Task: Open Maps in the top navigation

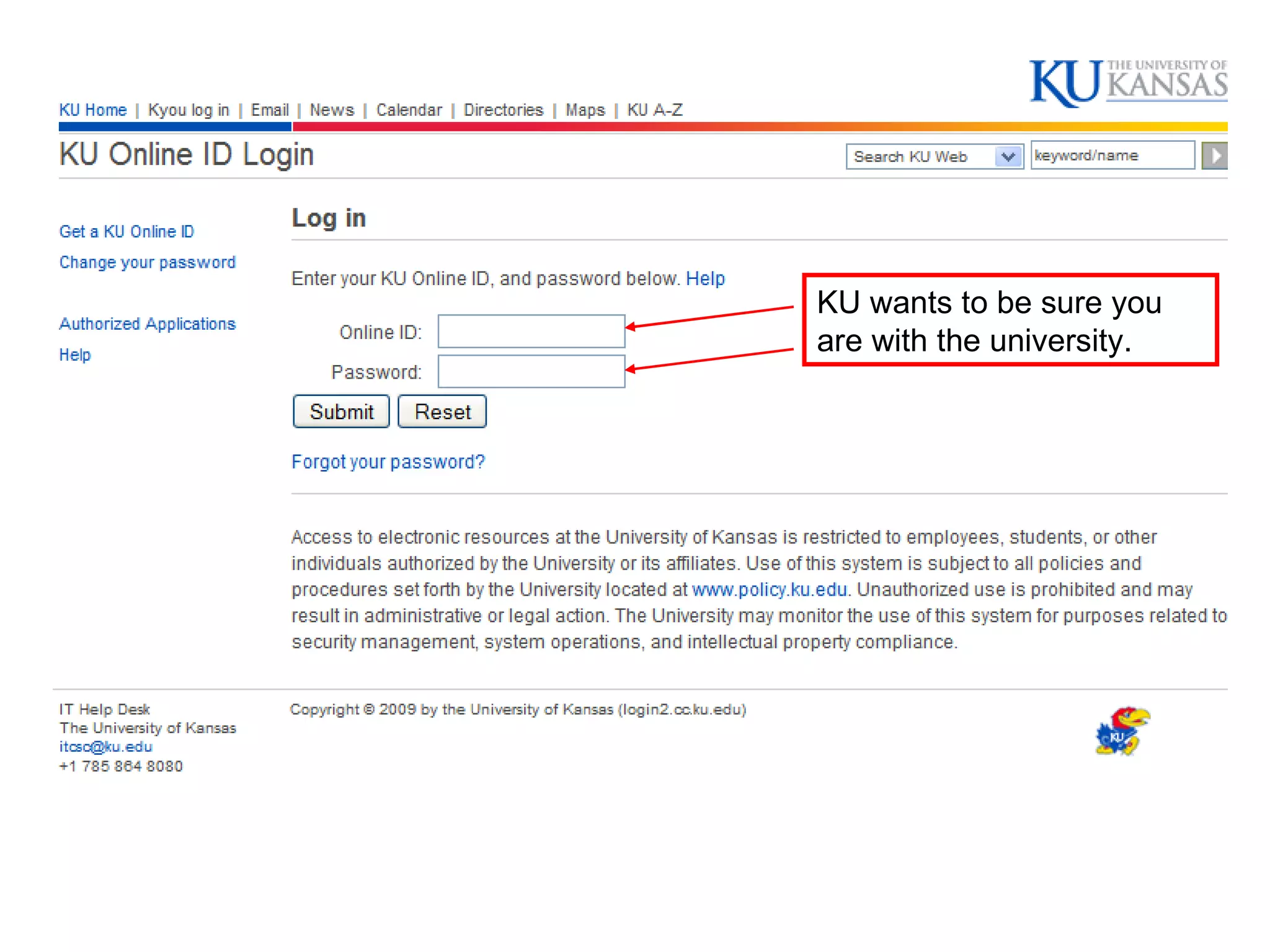Action: pyautogui.click(x=585, y=110)
